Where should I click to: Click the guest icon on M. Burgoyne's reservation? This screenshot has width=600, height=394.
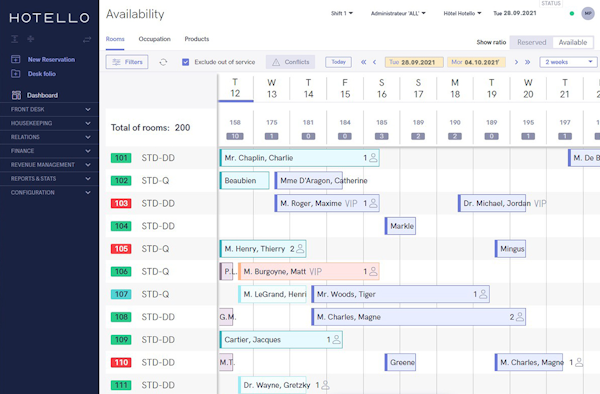(x=373, y=271)
